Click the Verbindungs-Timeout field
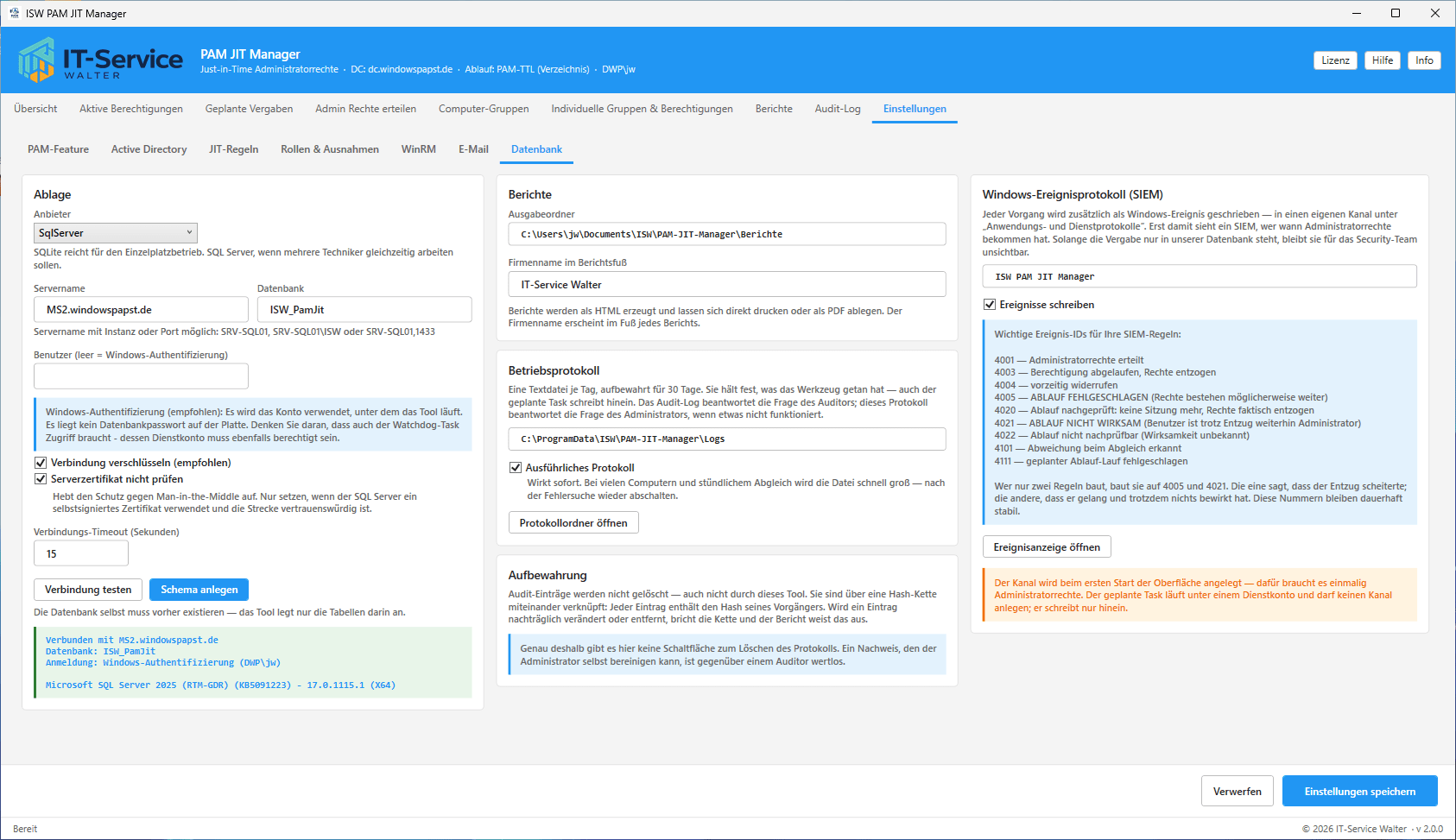 (81, 554)
